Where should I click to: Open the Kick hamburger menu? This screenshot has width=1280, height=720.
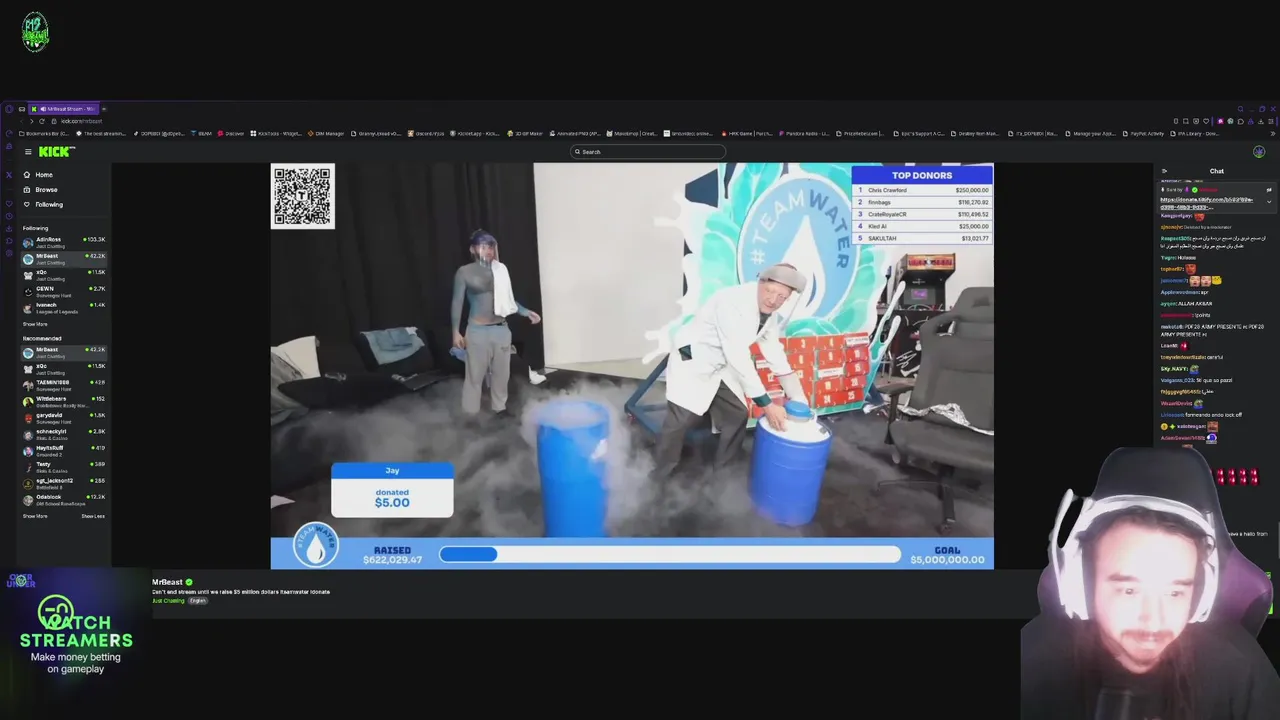28,152
